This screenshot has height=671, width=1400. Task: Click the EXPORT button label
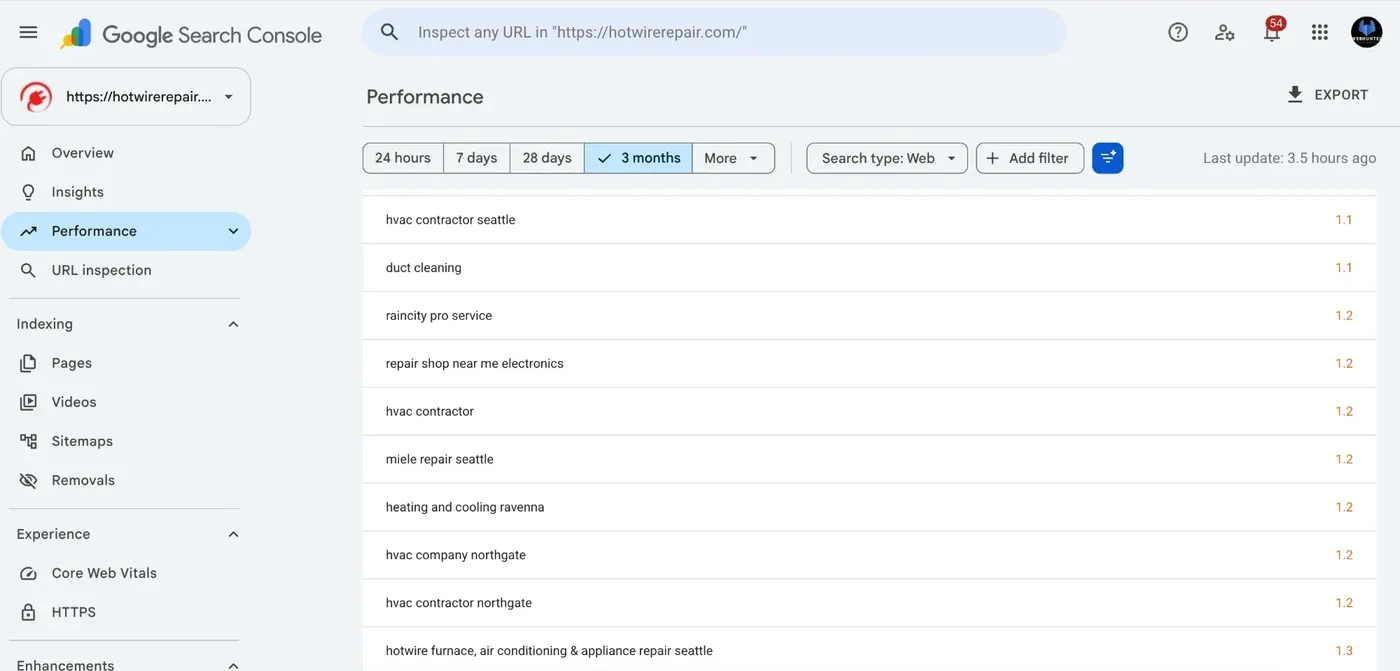tap(1341, 95)
